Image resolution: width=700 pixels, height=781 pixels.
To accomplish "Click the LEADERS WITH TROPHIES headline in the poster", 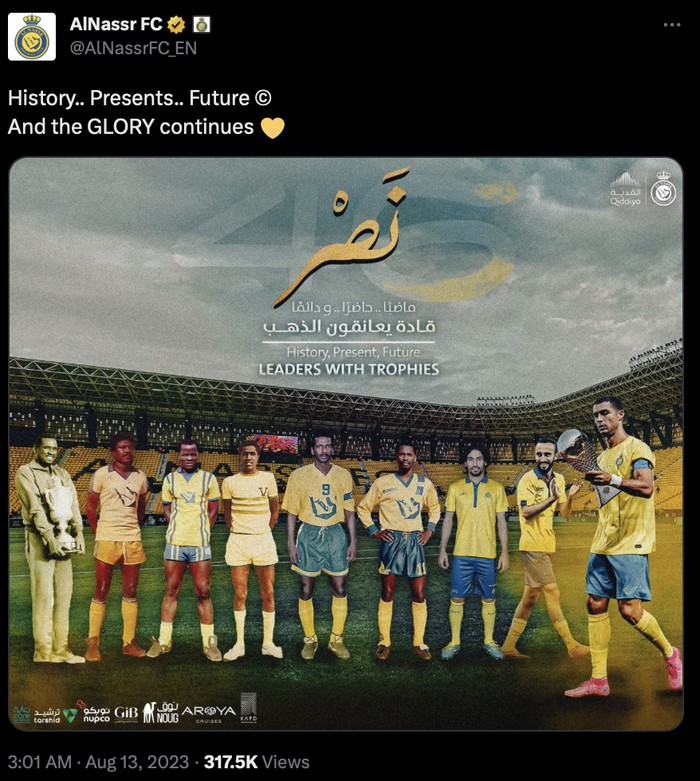I will pos(349,370).
